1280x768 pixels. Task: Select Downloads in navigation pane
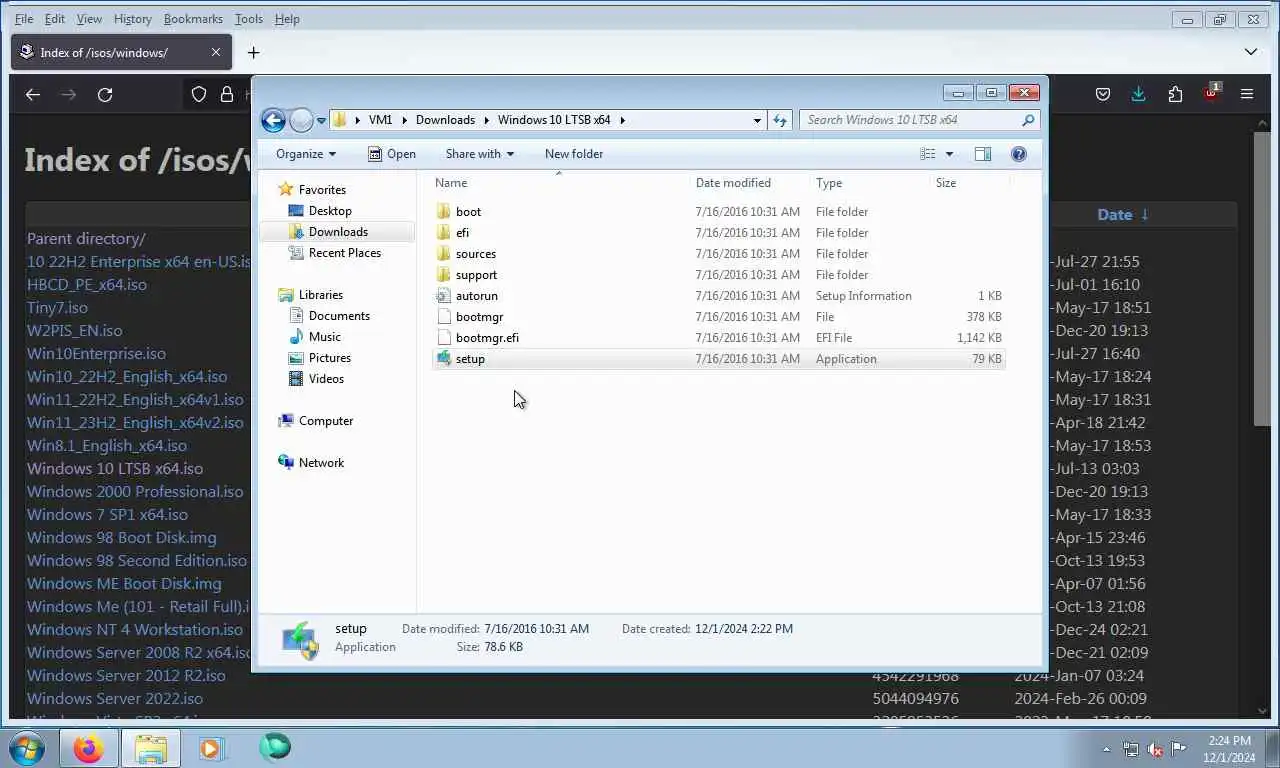(338, 232)
